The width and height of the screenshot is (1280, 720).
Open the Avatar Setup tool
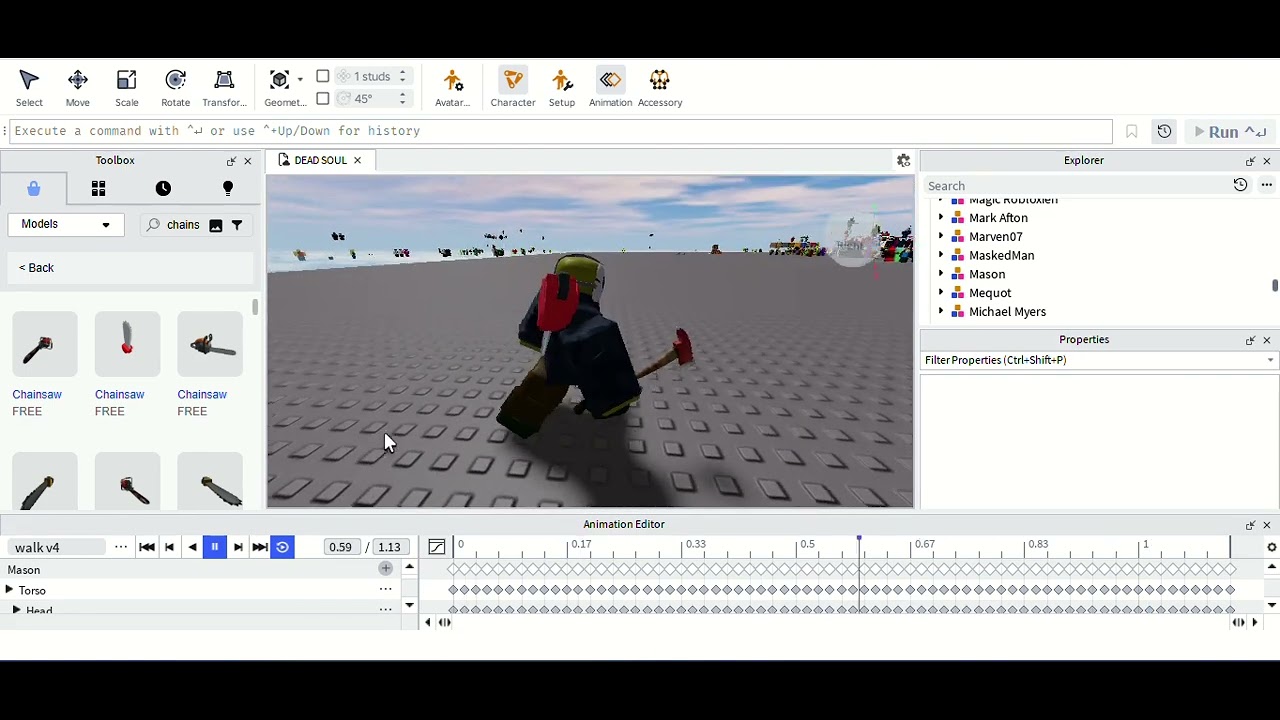point(562,88)
